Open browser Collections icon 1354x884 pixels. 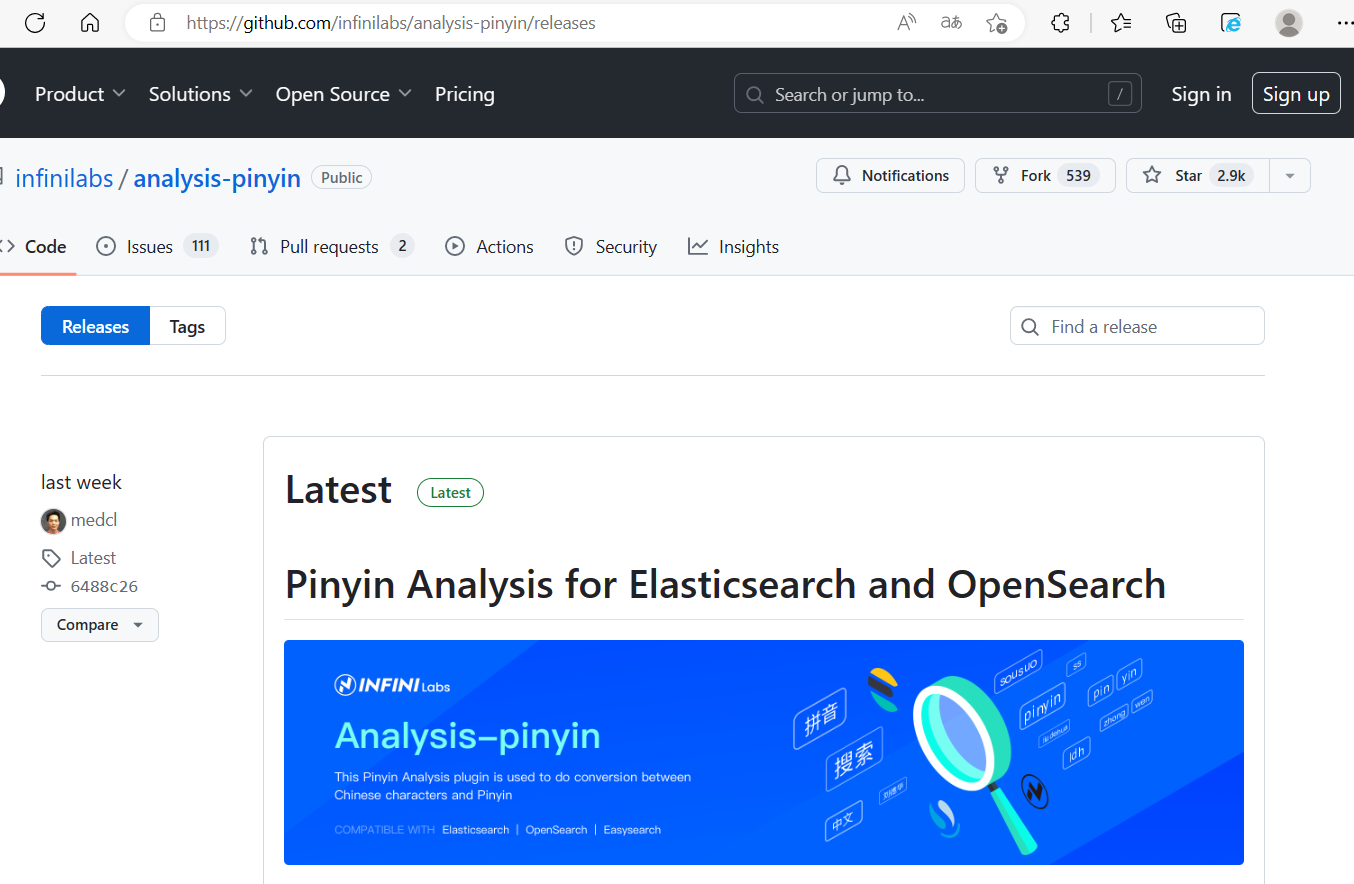click(1176, 23)
